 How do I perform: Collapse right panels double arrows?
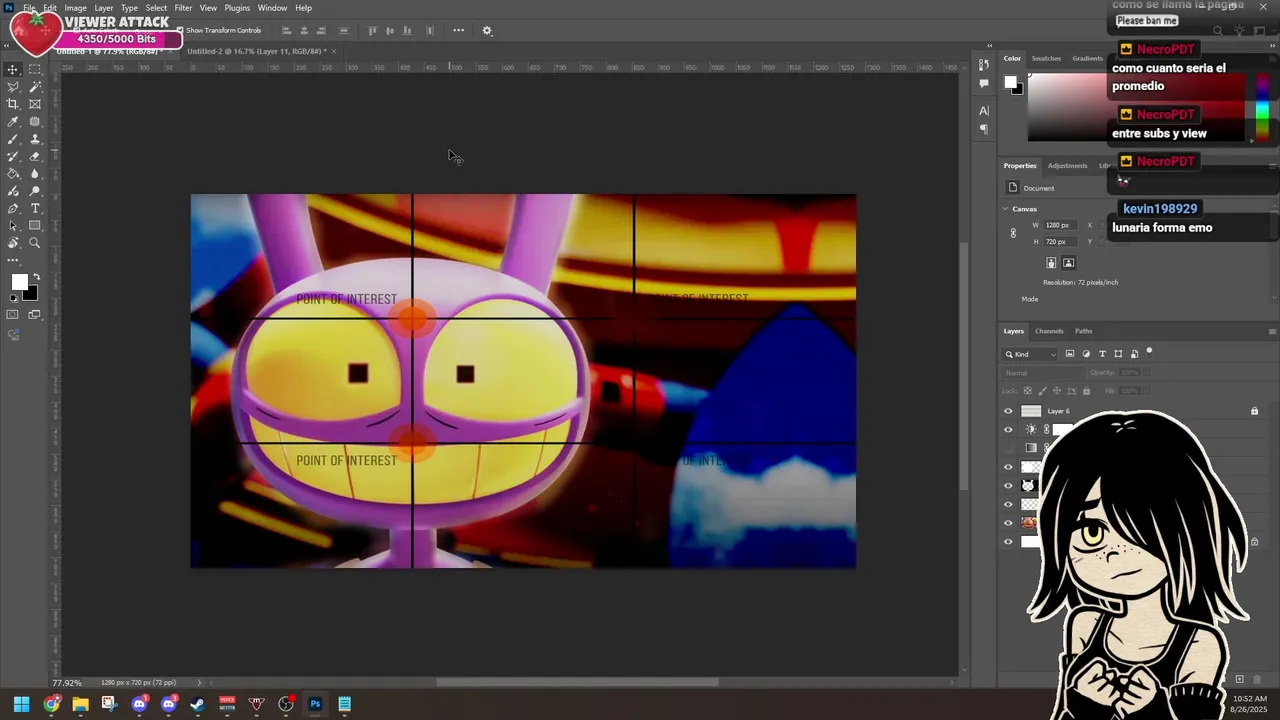(1271, 46)
